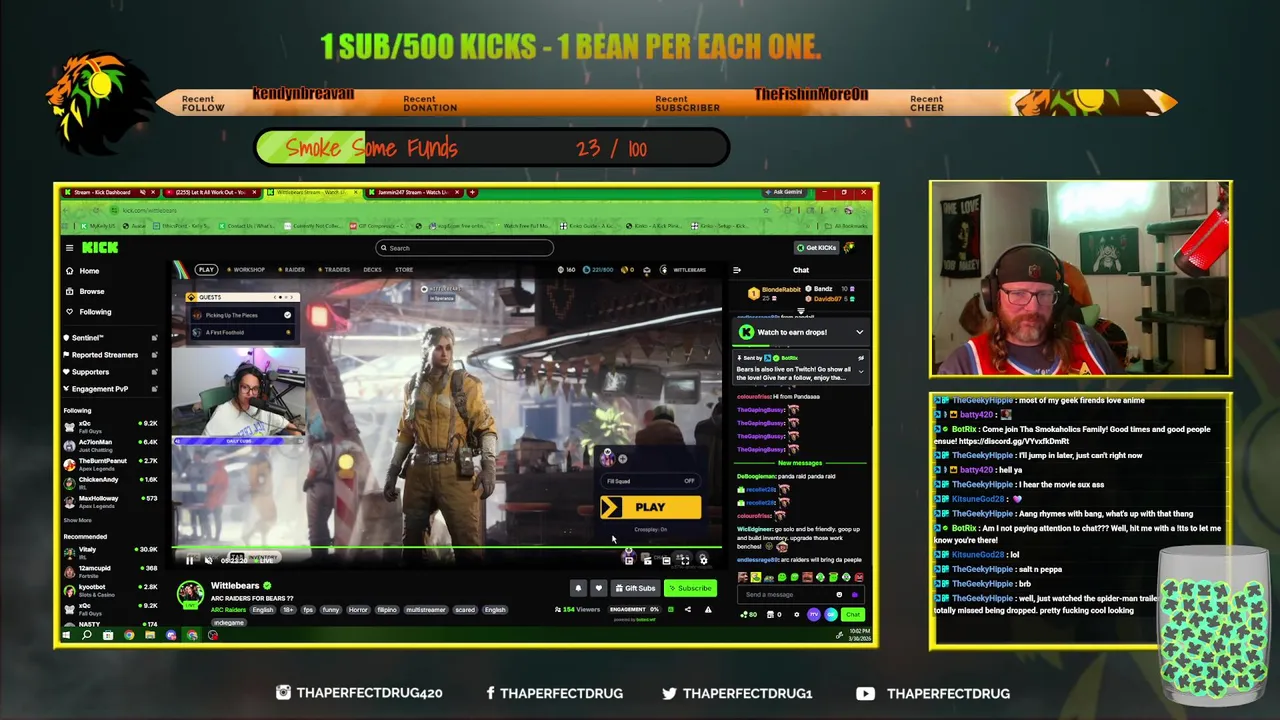Open File Explorer from the taskbar
Screen dimensions: 1280x720
tap(150, 635)
